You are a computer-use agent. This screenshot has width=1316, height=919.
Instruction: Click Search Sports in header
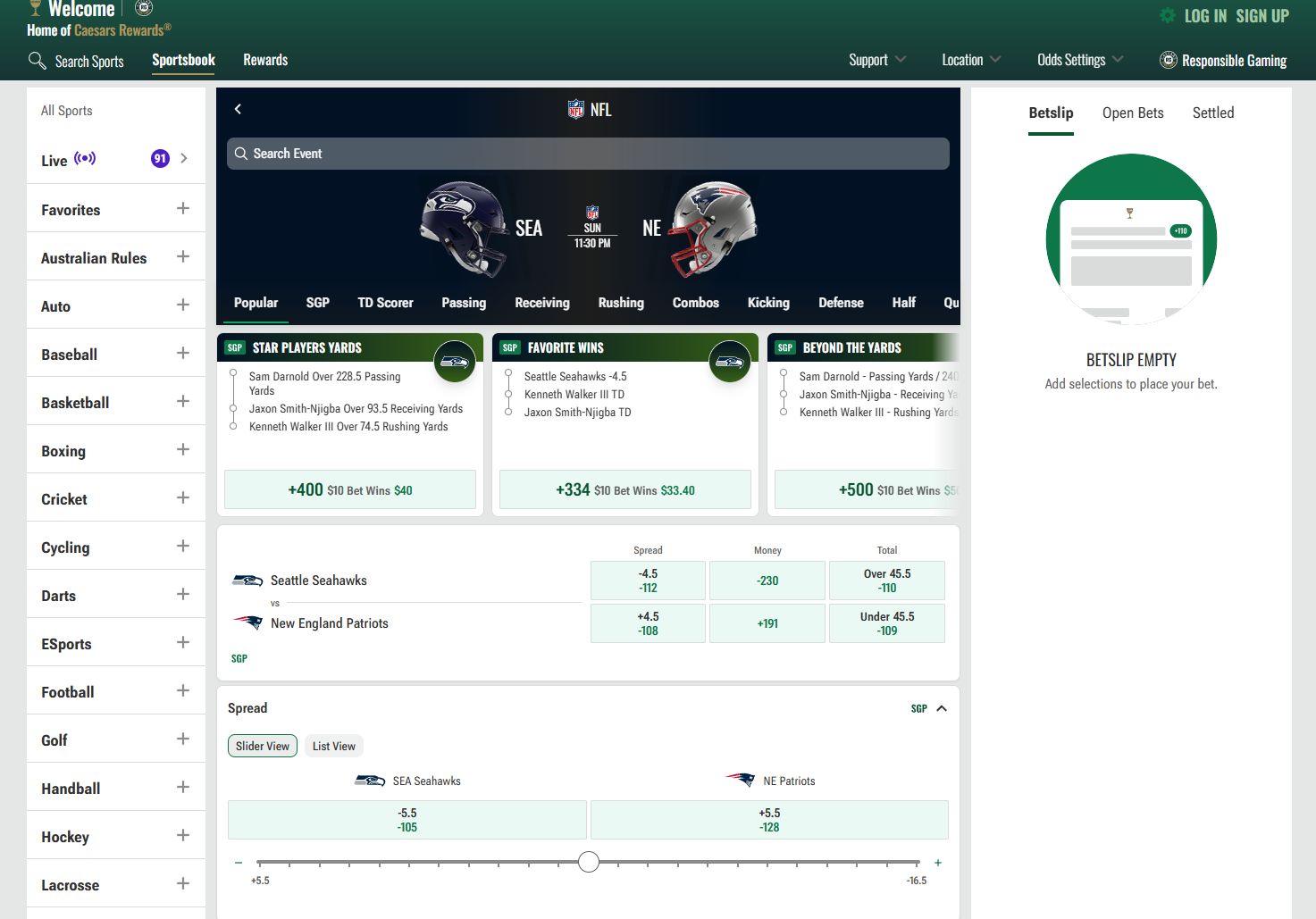(89, 61)
